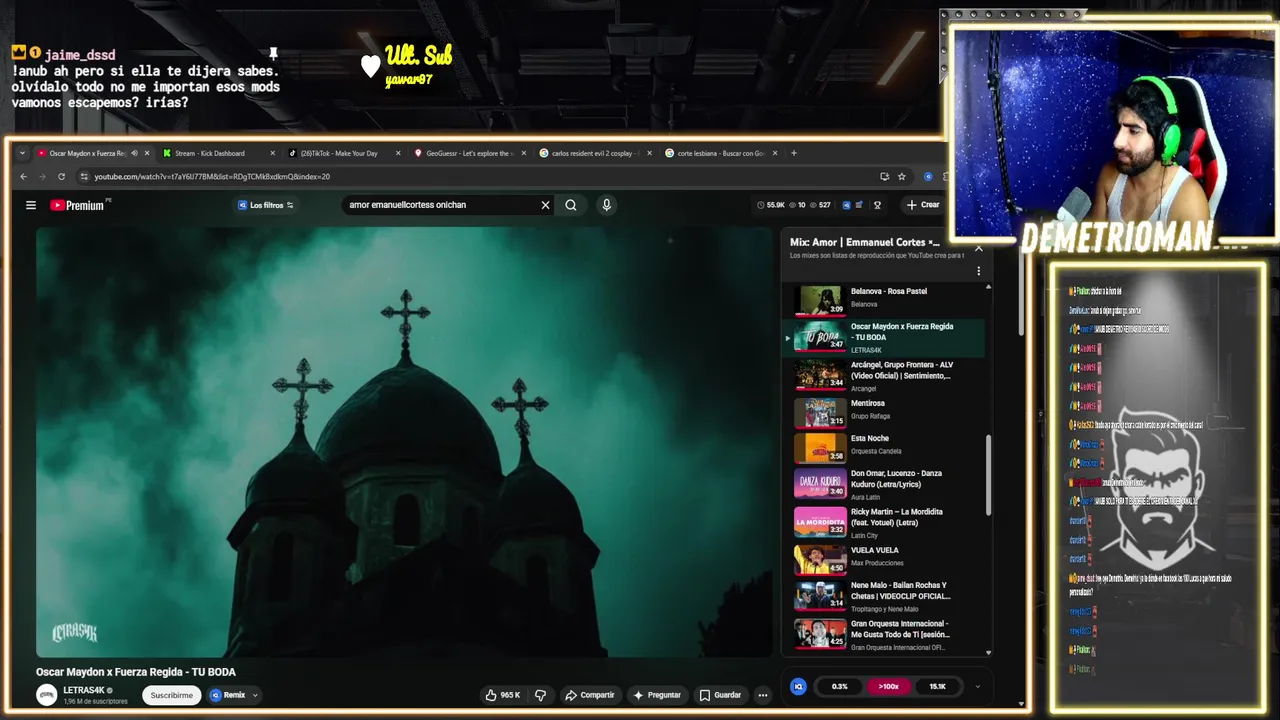The image size is (1280, 720).
Task: Like the video (965 K)
Action: tap(503, 695)
